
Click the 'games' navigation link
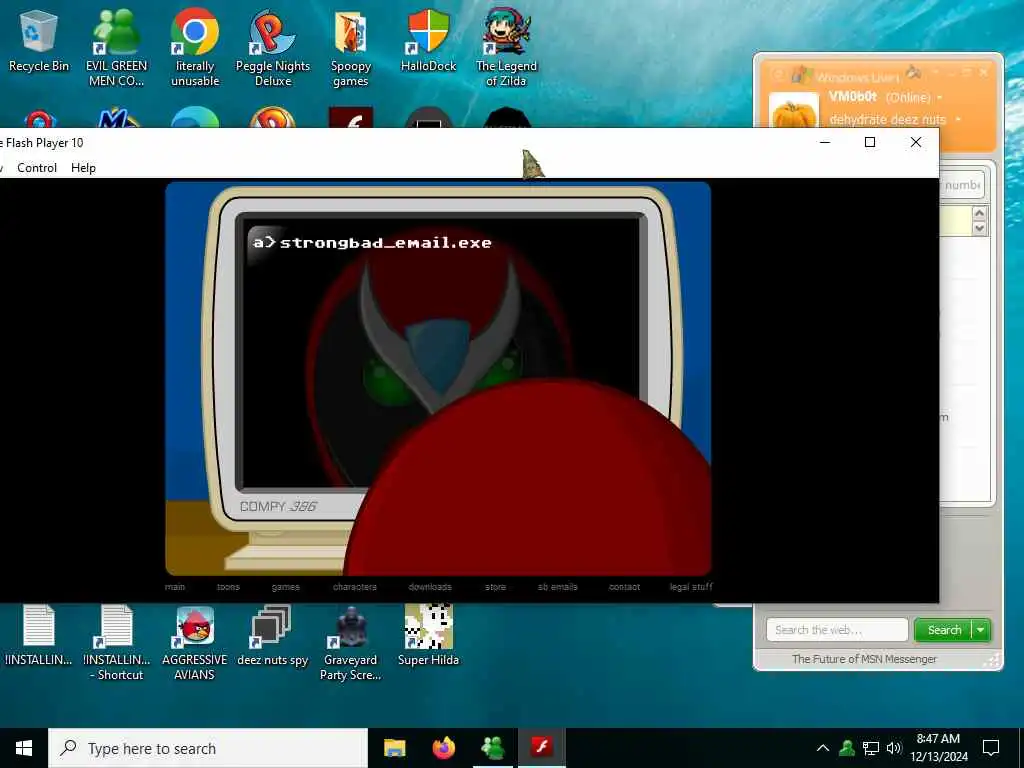tap(285, 586)
